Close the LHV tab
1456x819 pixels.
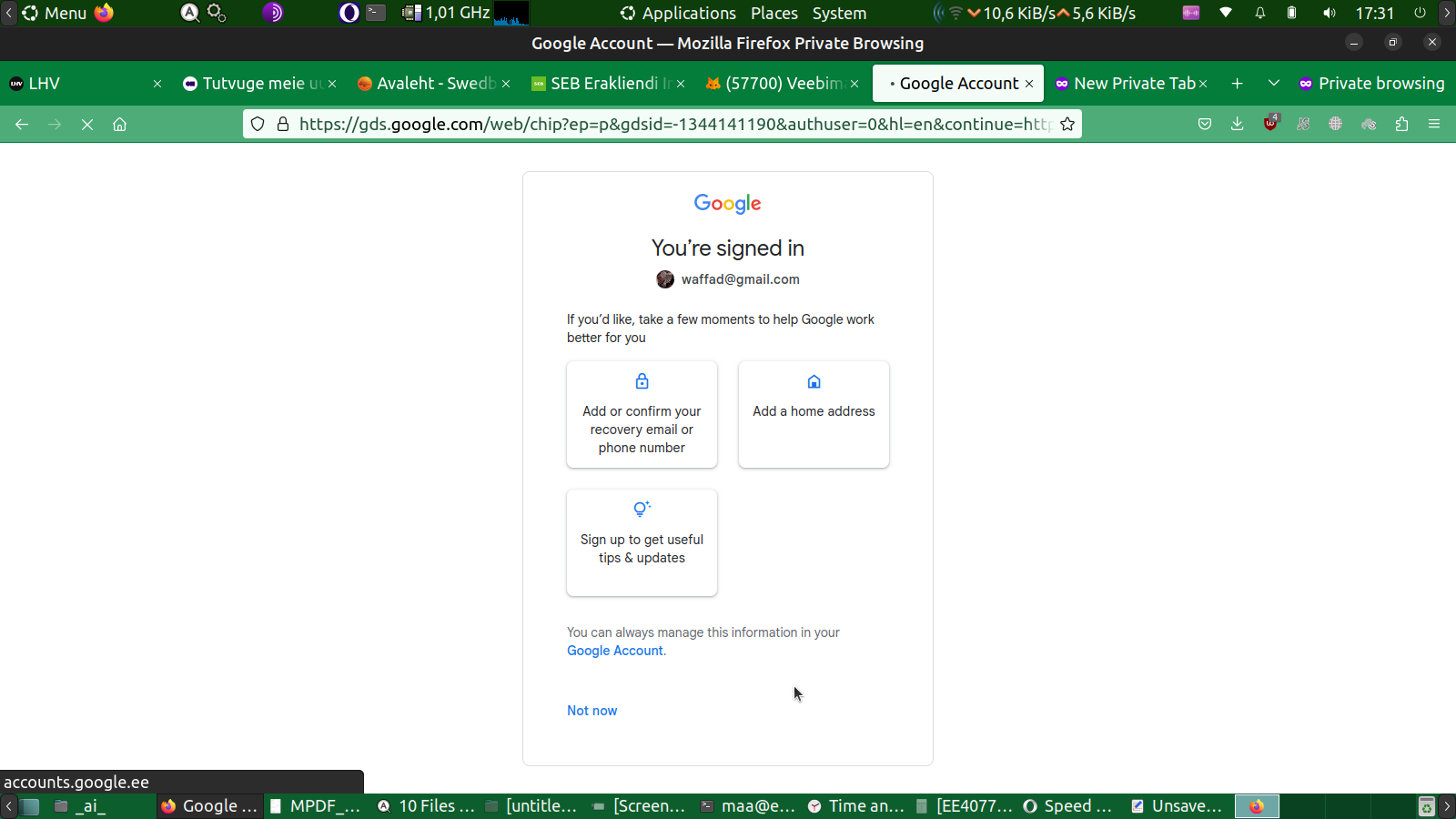157,84
